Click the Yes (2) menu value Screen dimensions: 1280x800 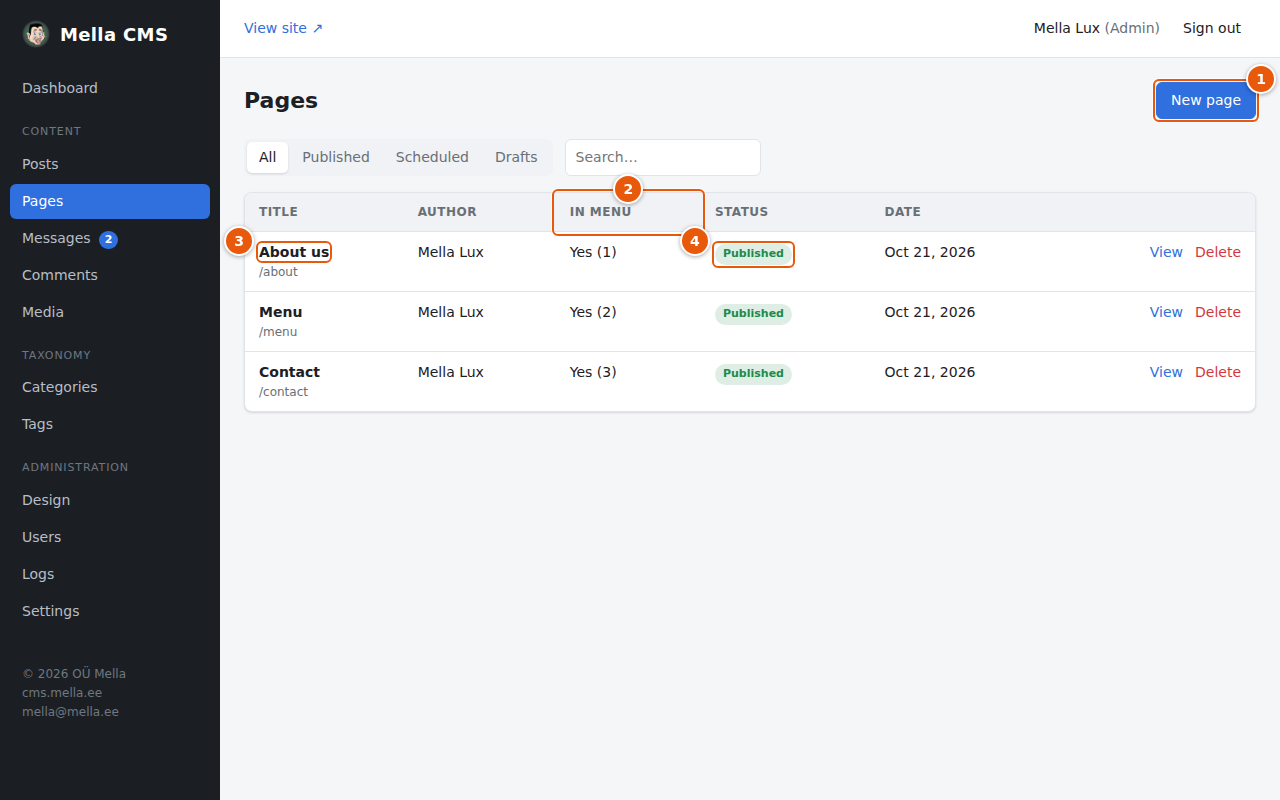593,312
